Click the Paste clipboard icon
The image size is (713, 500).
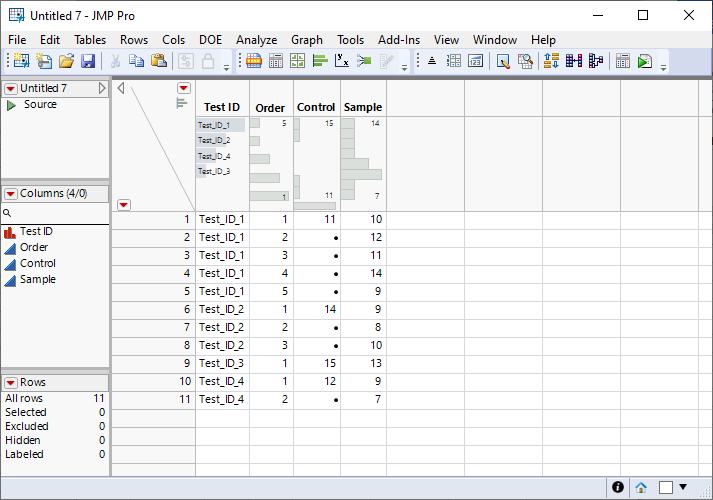[159, 61]
